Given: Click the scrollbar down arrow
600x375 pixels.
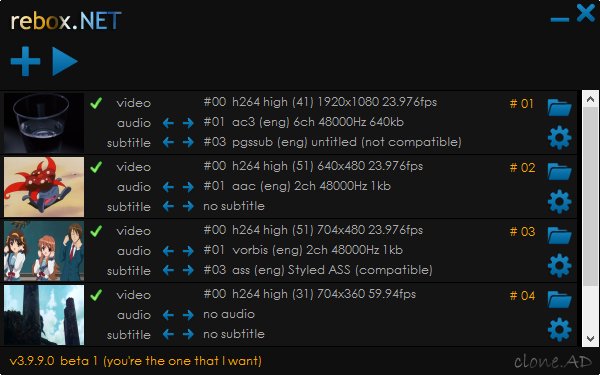Looking at the screenshot, I should tap(590, 339).
